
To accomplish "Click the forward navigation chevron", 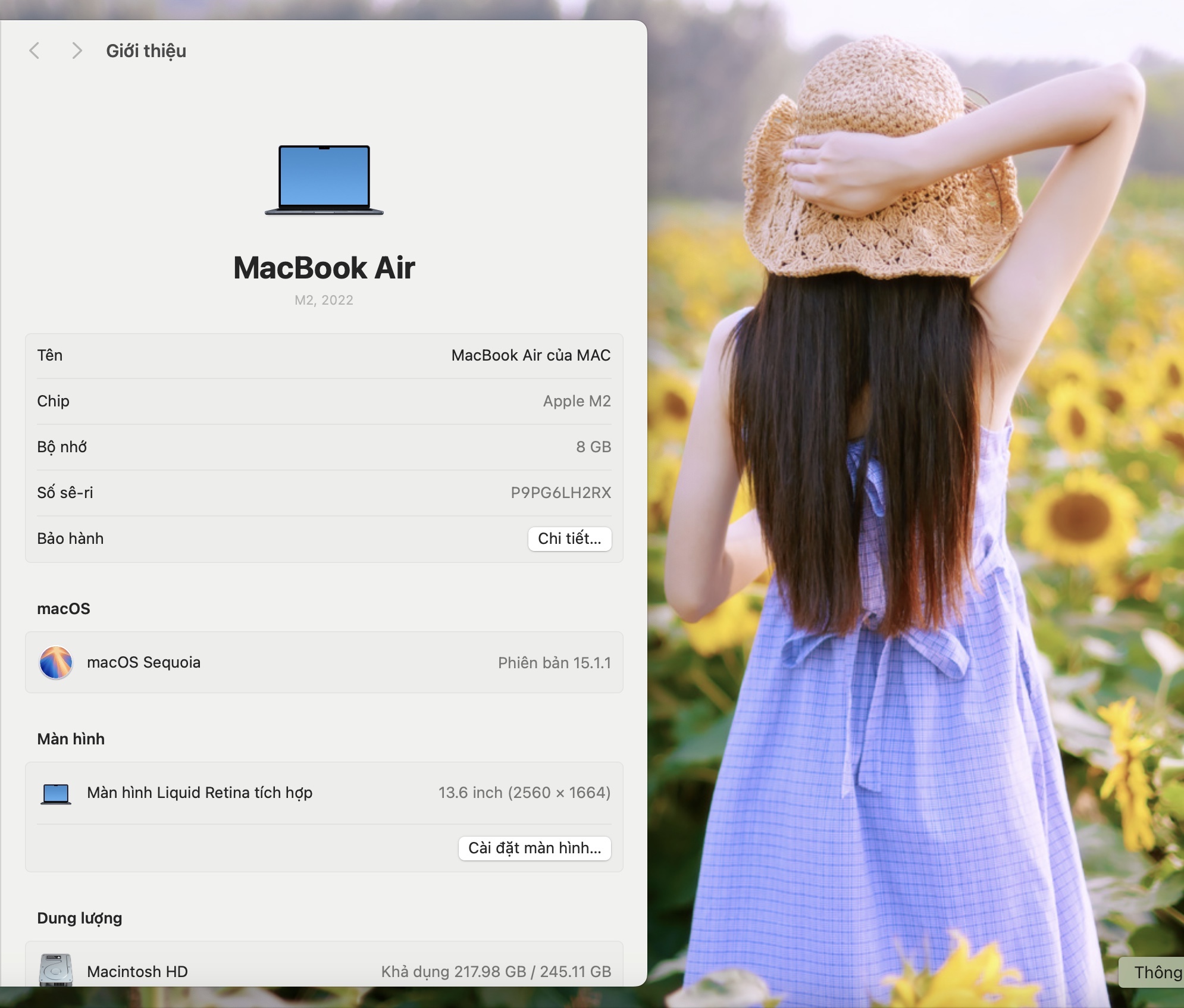I will pos(76,51).
